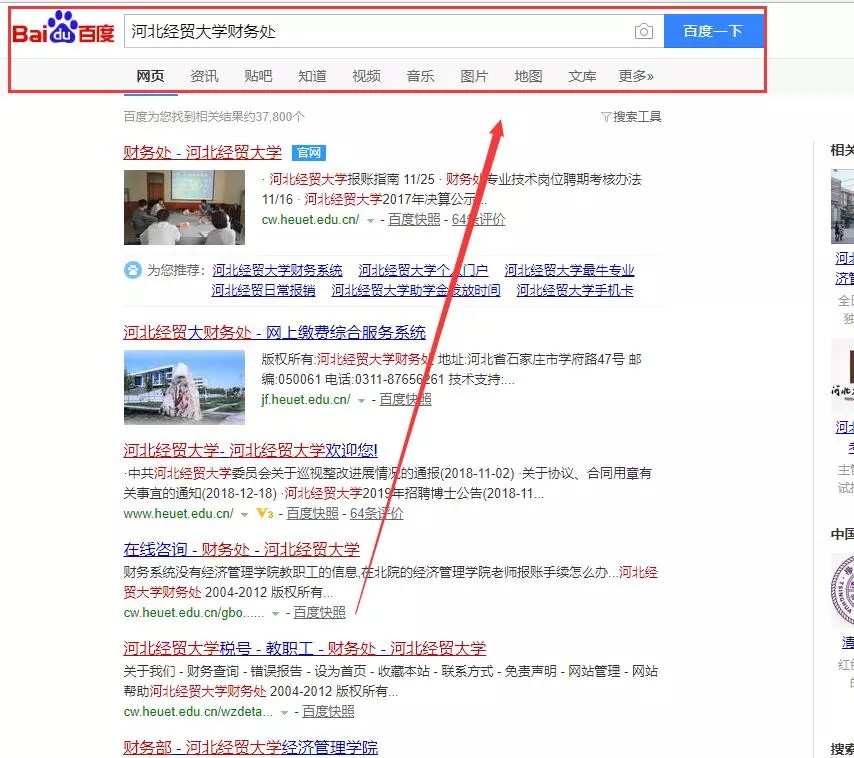Expand dropdown arrow after jf.heuet.edu.cn/
The height and width of the screenshot is (758, 854).
(x=361, y=401)
